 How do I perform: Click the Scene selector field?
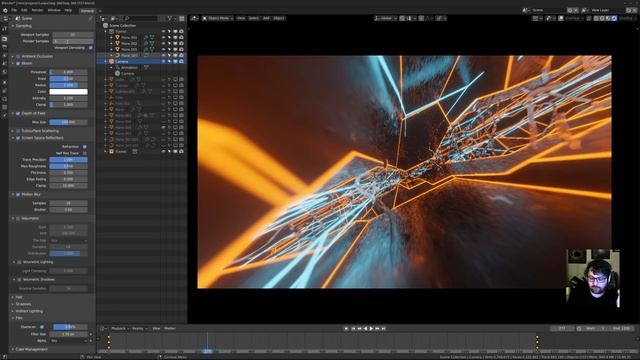(549, 10)
